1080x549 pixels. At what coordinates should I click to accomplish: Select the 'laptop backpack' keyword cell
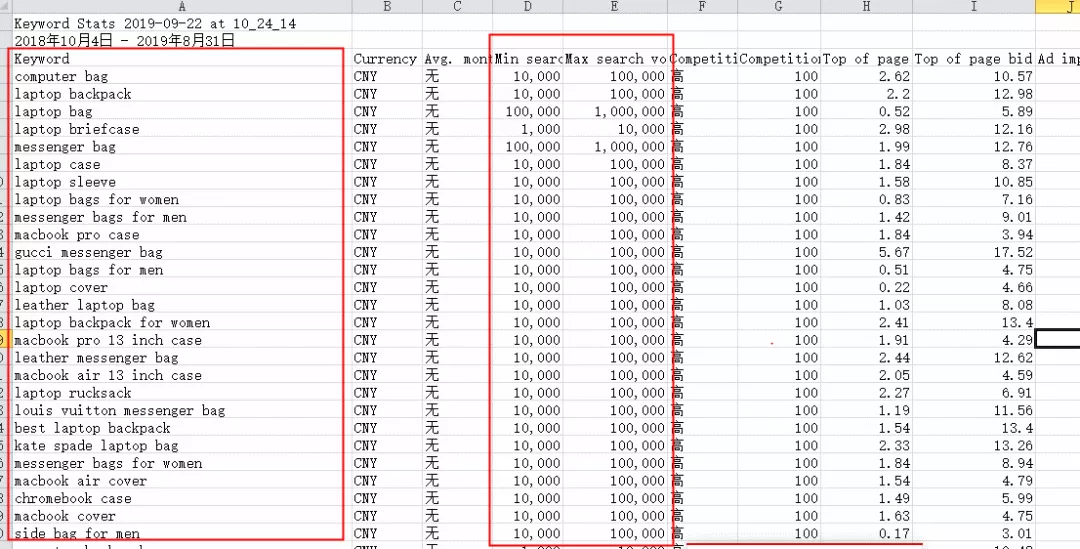[182, 94]
